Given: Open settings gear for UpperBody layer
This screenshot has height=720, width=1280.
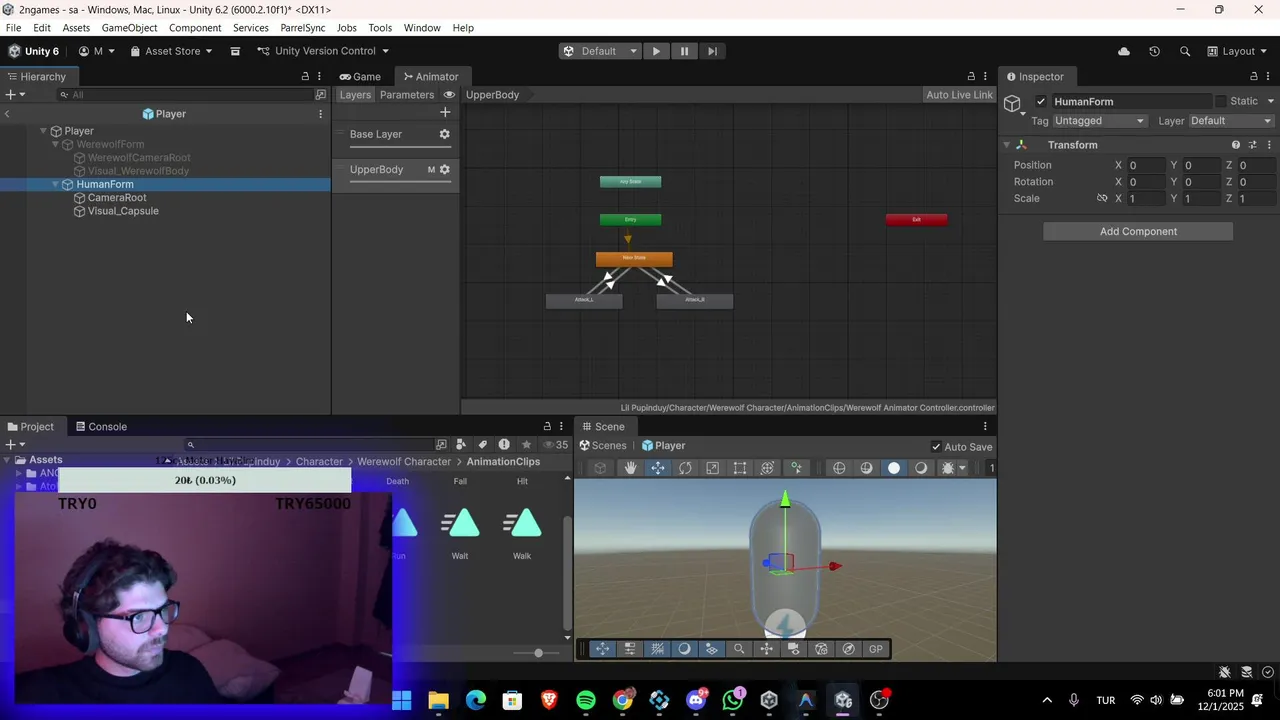Looking at the screenshot, I should point(445,169).
